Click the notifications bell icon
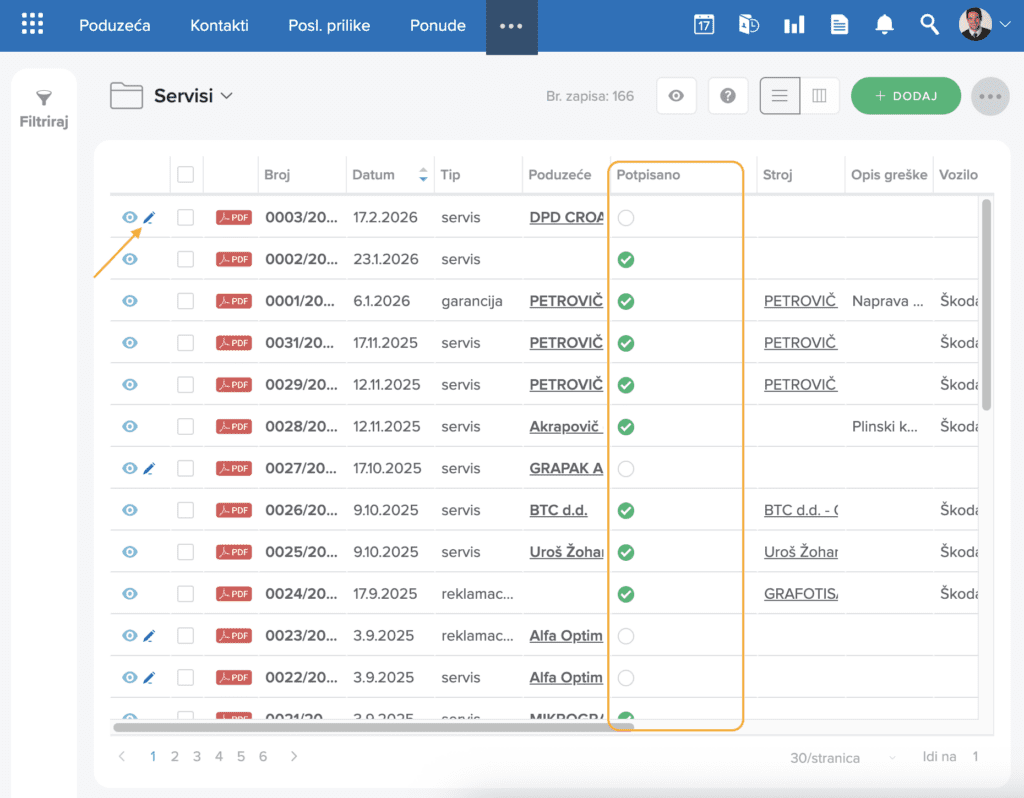Image resolution: width=1024 pixels, height=798 pixels. [x=884, y=25]
